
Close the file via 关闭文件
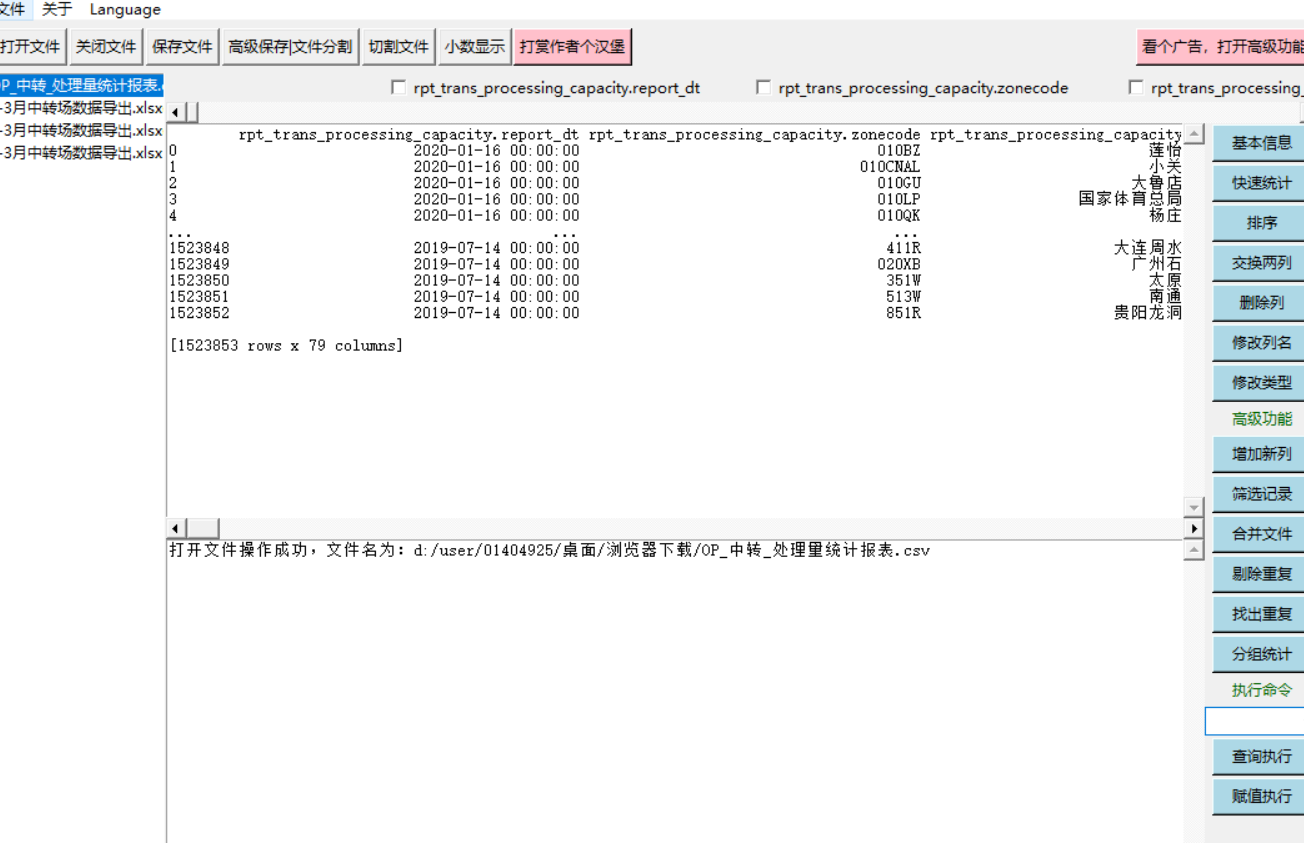coord(106,45)
